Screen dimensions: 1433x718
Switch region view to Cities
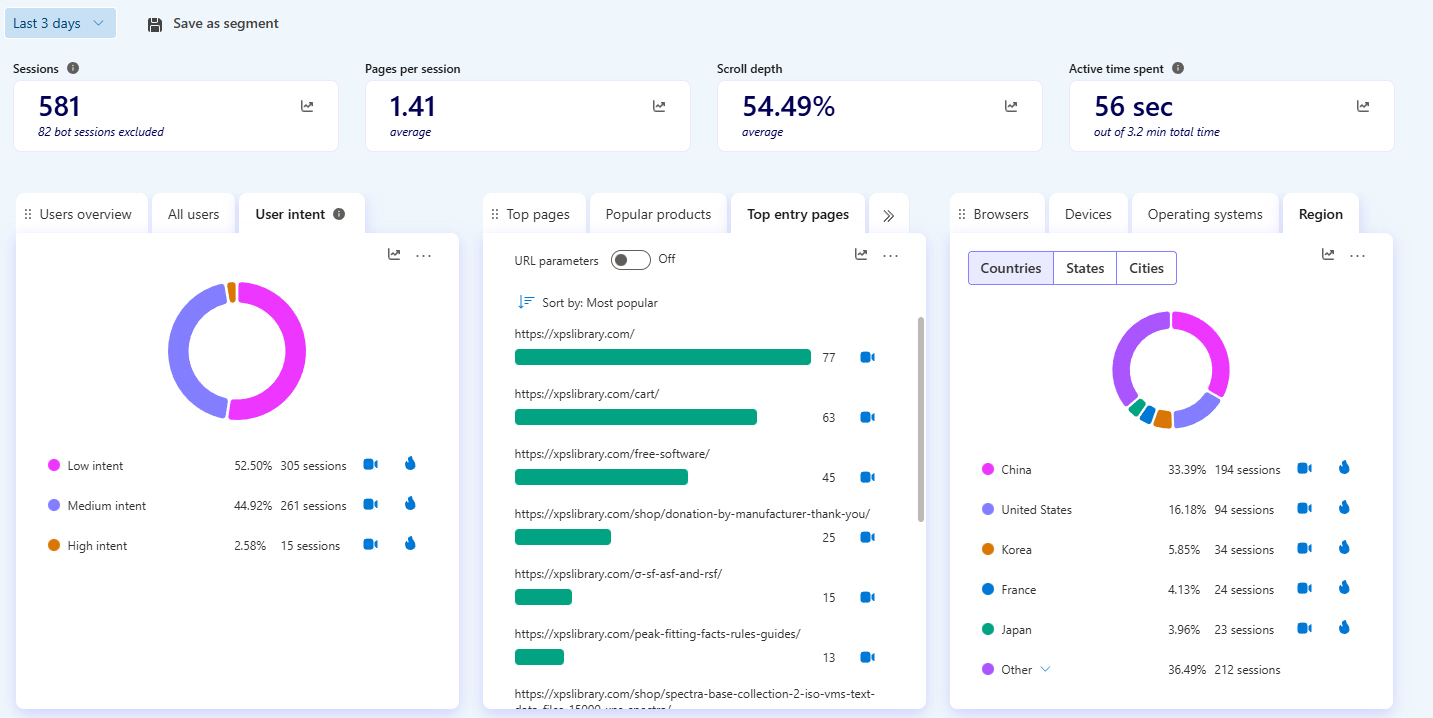pyautogui.click(x=1146, y=268)
